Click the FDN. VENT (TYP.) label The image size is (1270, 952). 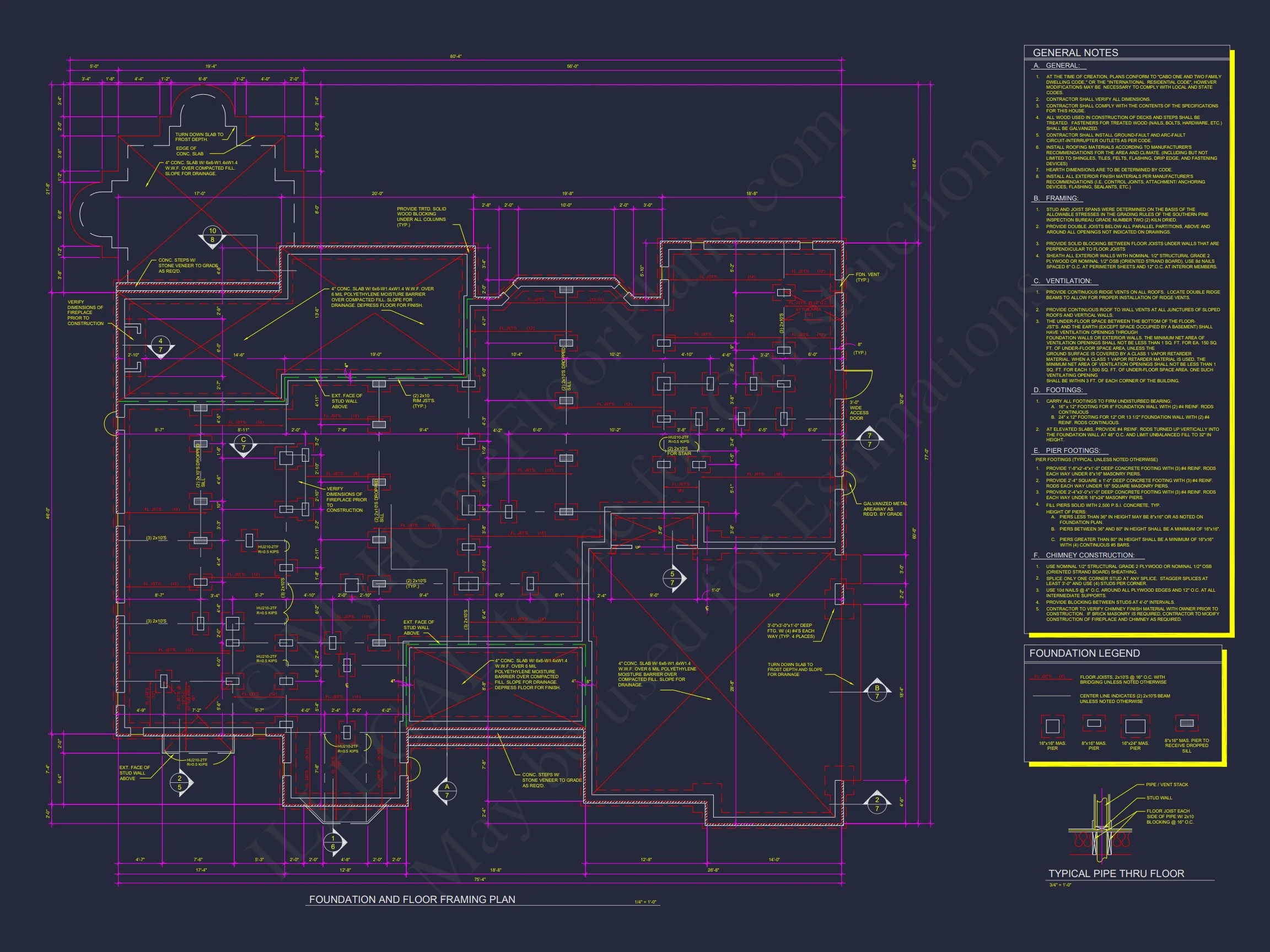(867, 277)
